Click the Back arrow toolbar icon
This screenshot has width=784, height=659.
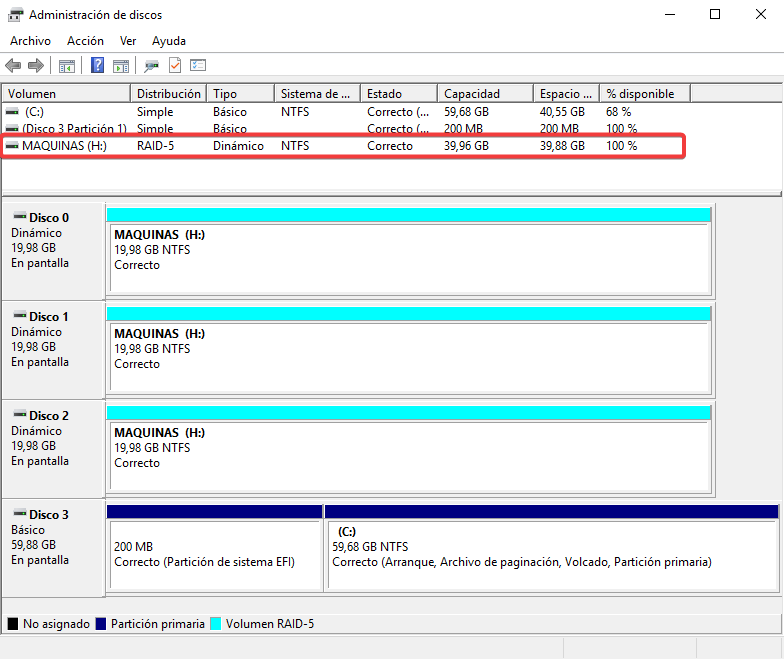(13, 66)
